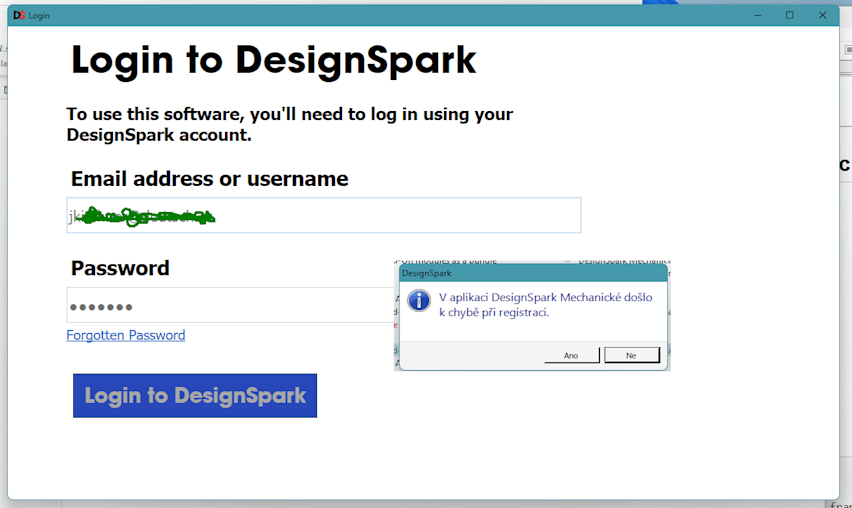
Task: Open the Forgotten Password link
Action: click(x=126, y=335)
